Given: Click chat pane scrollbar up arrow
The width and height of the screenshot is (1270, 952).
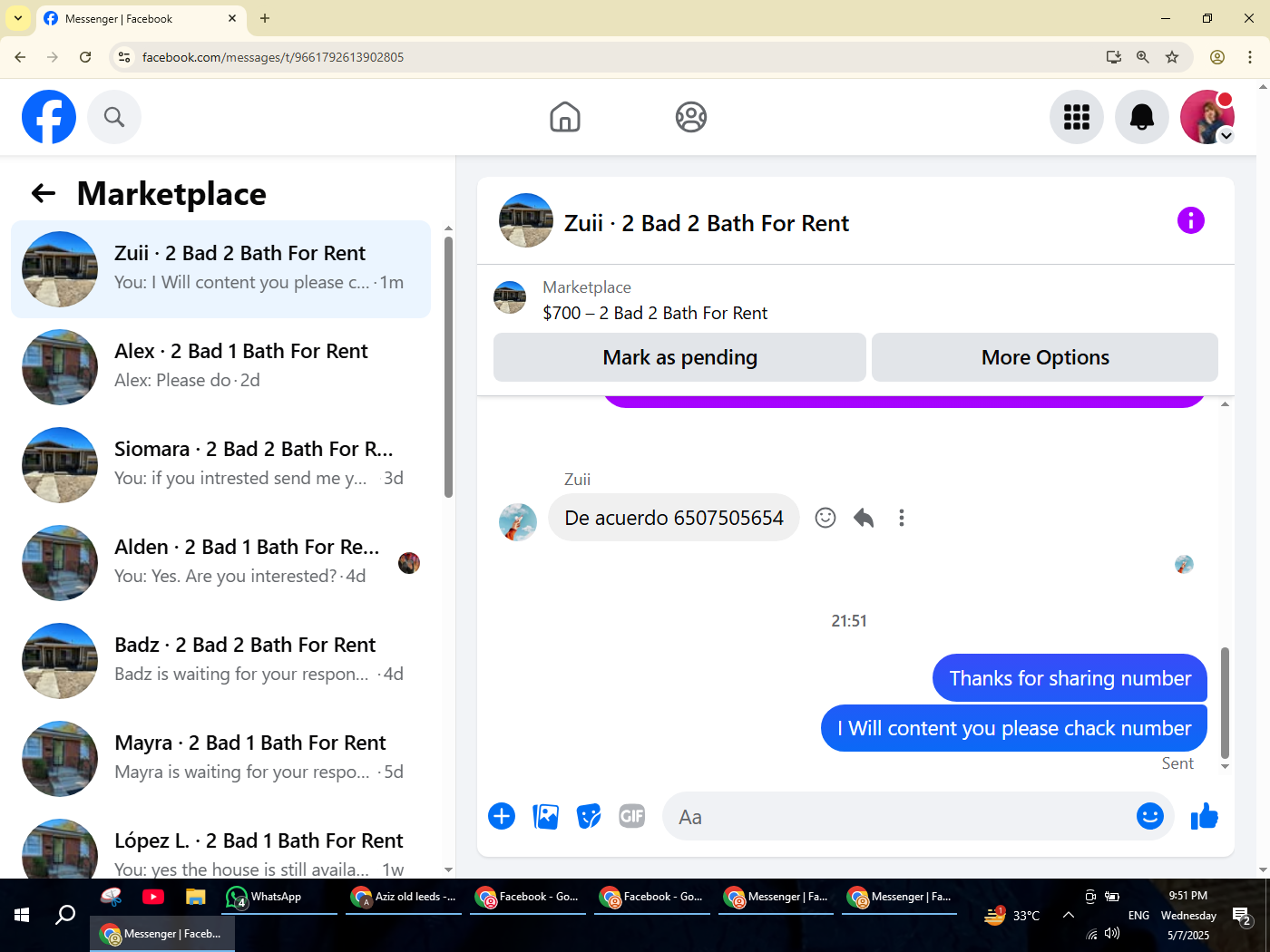Looking at the screenshot, I should [1225, 404].
